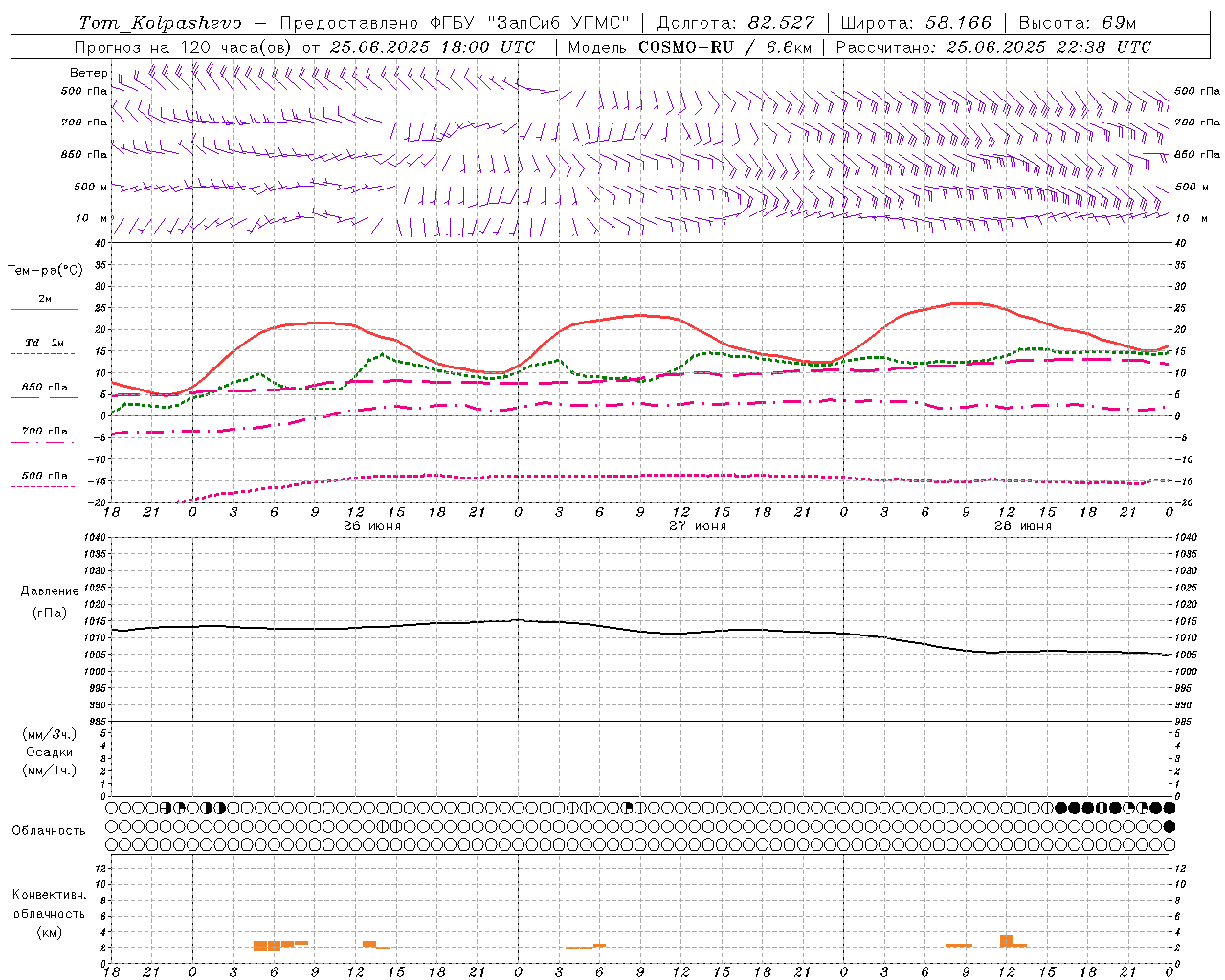Click the solid red 2м temperature curve
The height and width of the screenshot is (980, 1225).
click(x=641, y=316)
